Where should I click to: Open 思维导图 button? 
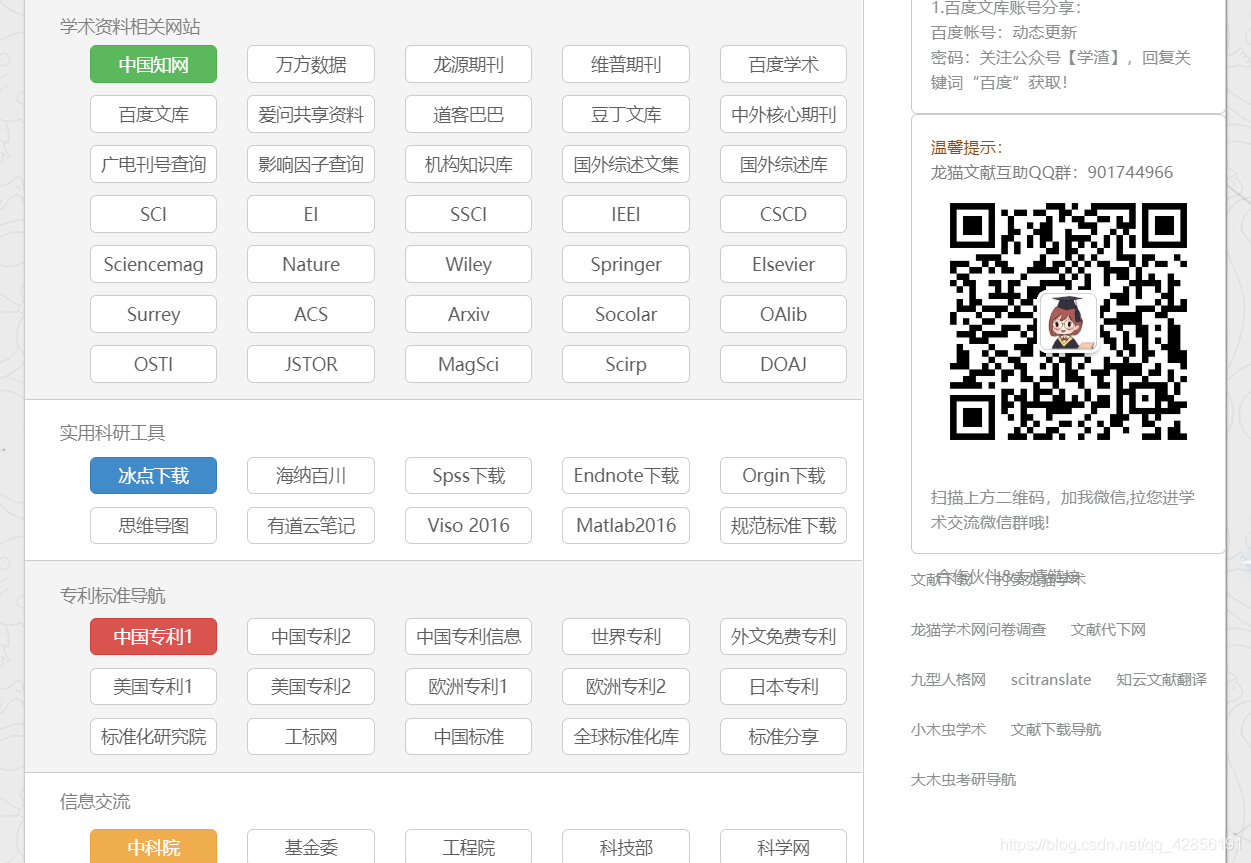coord(153,525)
